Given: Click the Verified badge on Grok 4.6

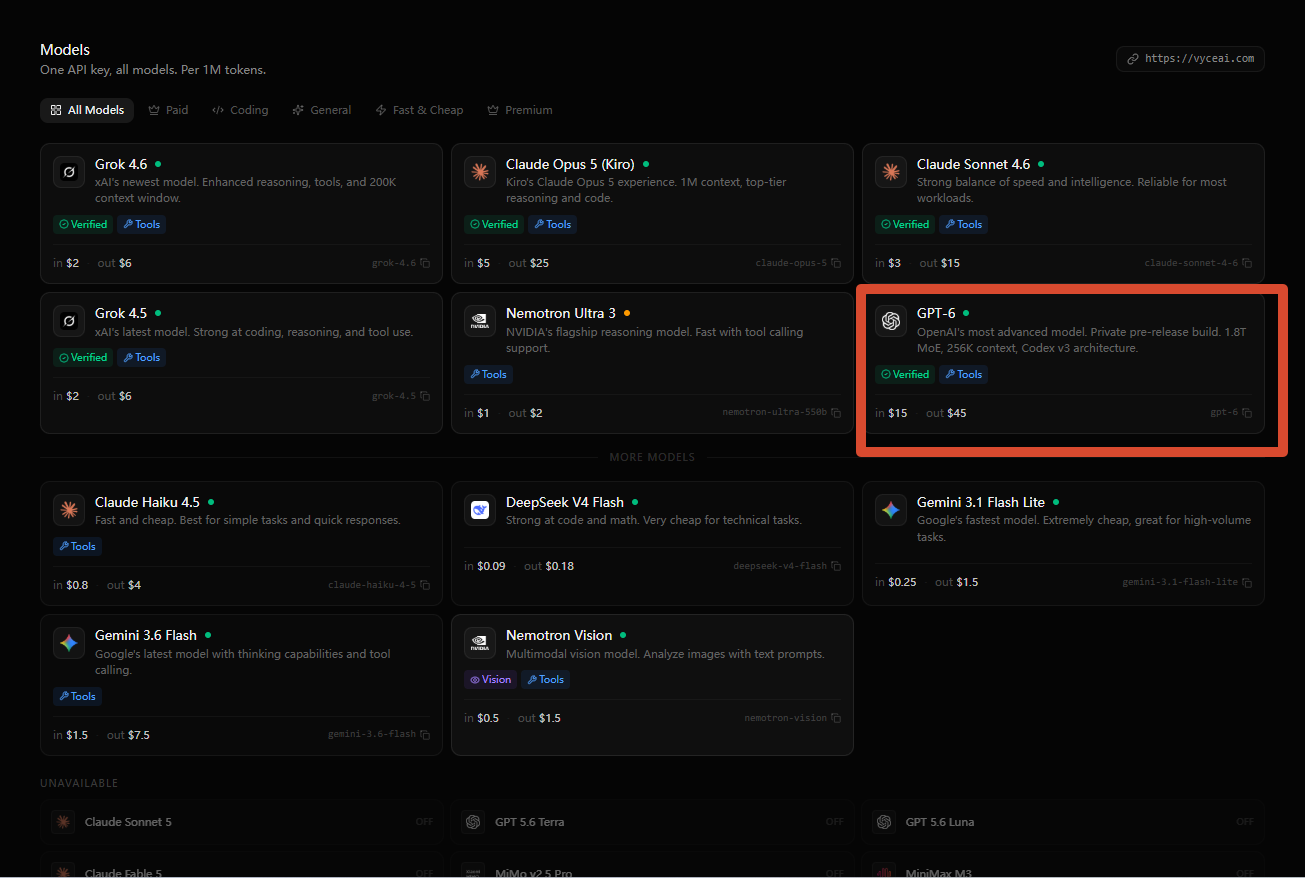Looking at the screenshot, I should [83, 224].
